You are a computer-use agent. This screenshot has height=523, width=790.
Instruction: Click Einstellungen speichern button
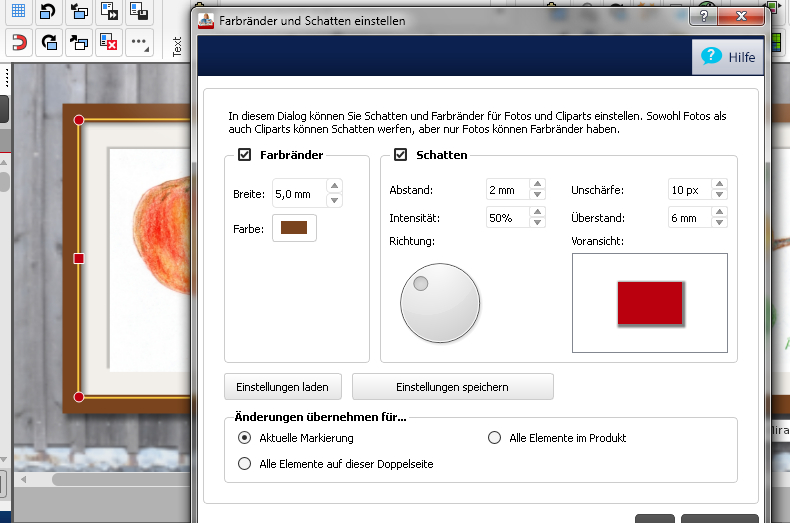click(x=452, y=387)
